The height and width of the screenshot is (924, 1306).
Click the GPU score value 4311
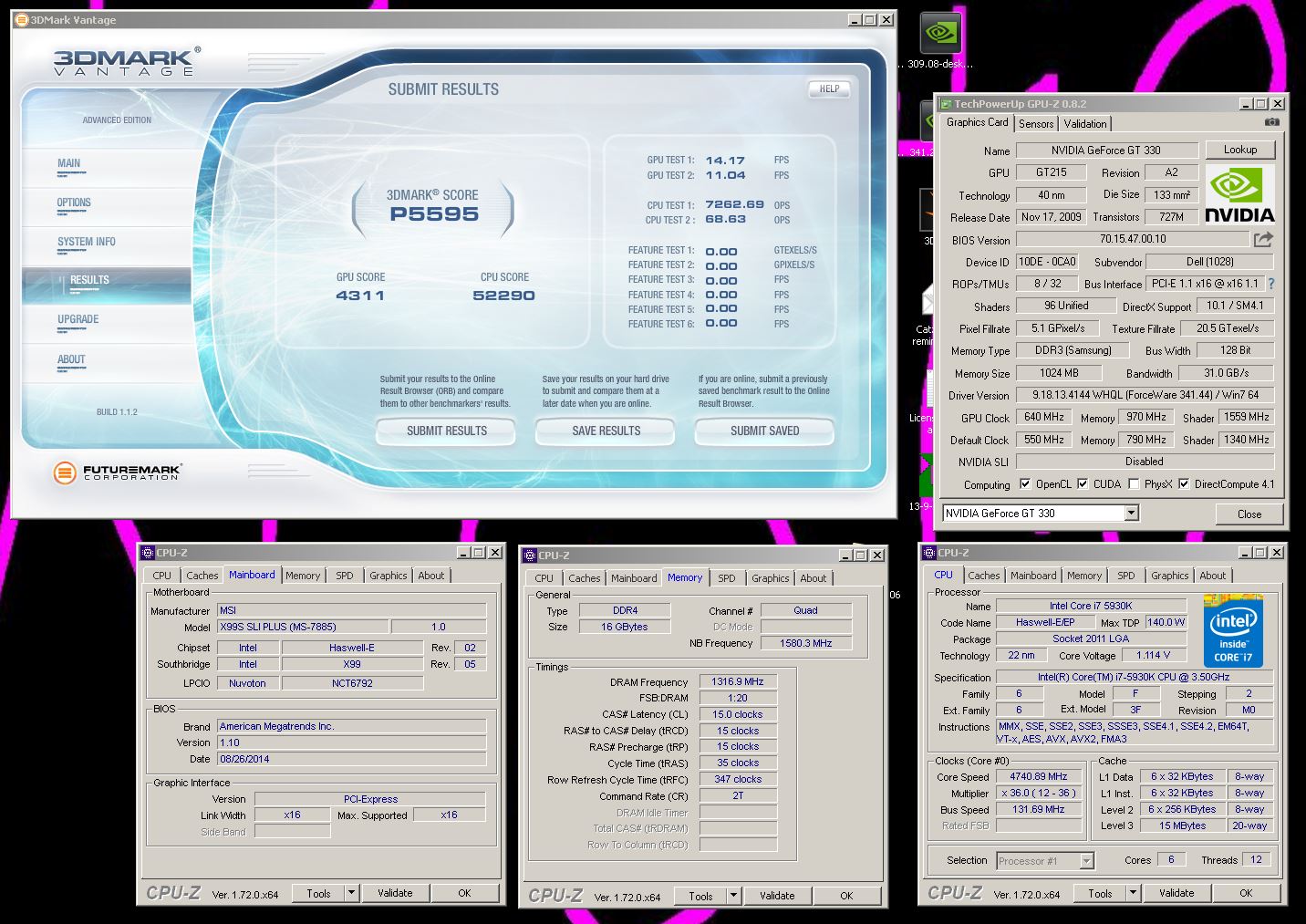coord(360,296)
